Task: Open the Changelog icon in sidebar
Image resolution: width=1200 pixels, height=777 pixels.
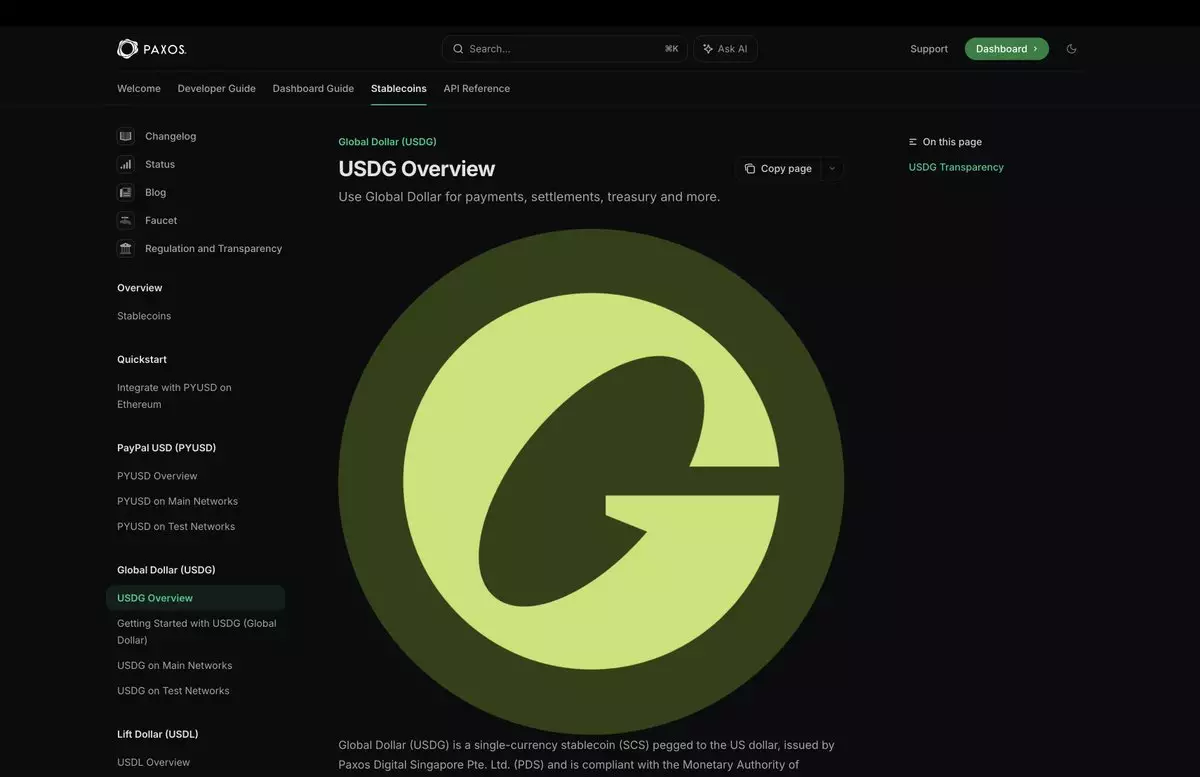Action: pyautogui.click(x=126, y=136)
